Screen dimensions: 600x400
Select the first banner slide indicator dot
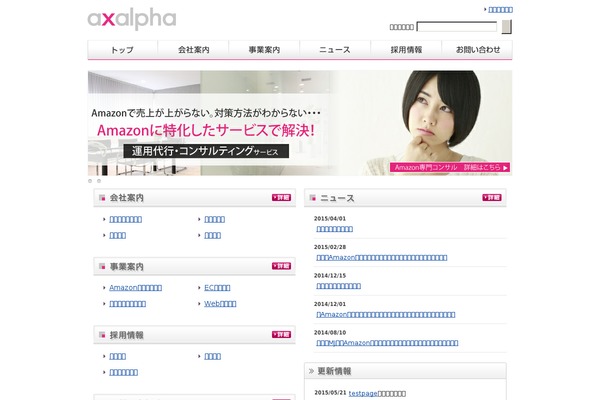90,181
